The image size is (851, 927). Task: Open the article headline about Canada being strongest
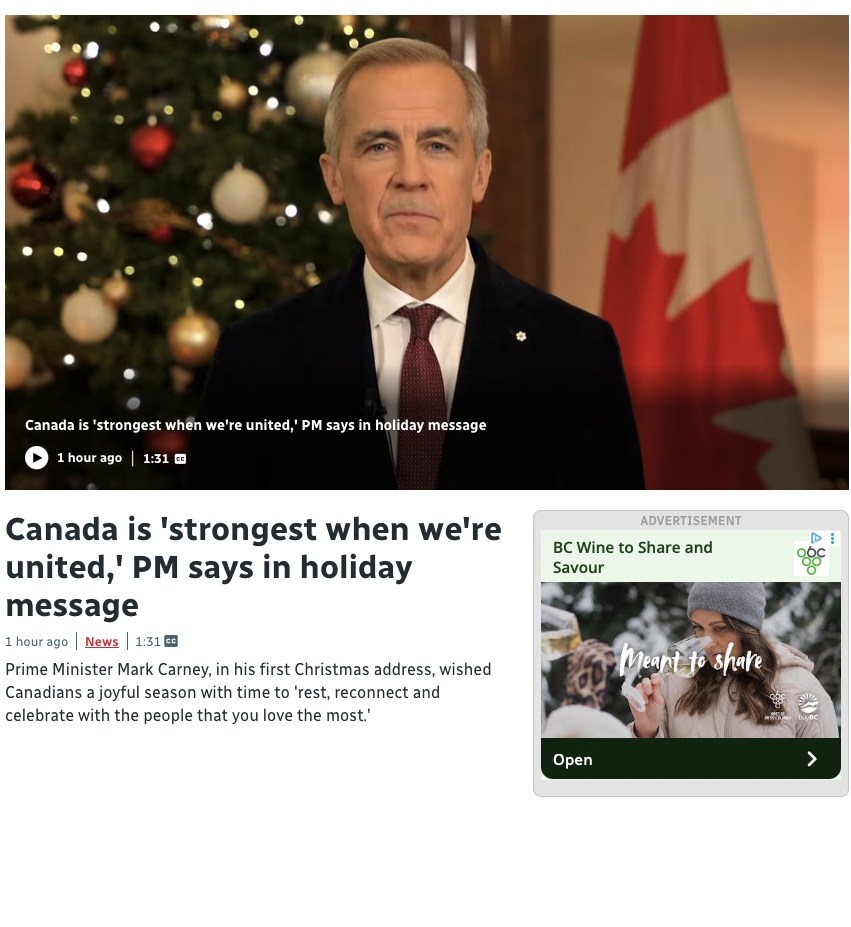(253, 567)
